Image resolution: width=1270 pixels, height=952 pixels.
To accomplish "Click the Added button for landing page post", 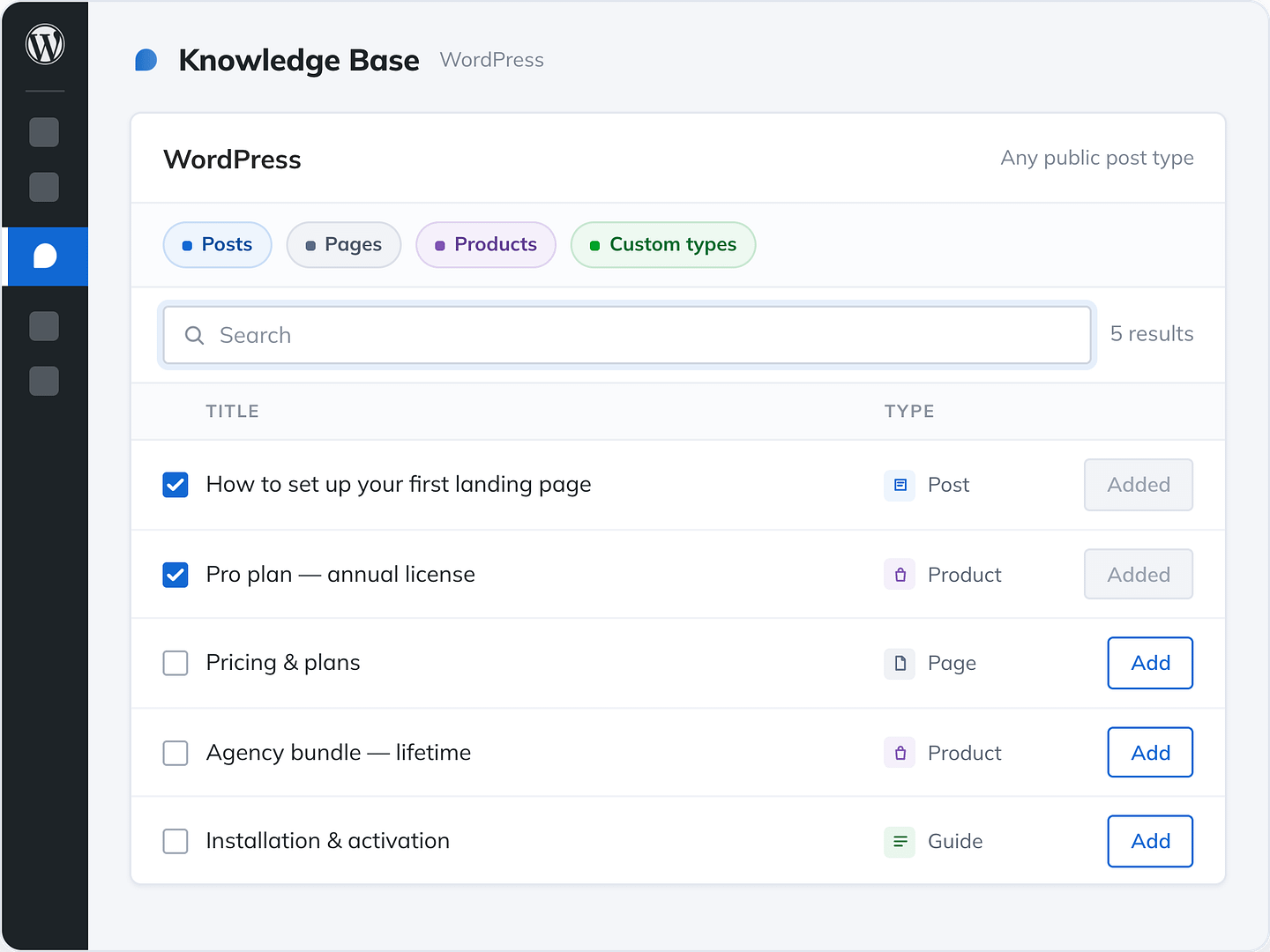I will [x=1139, y=485].
